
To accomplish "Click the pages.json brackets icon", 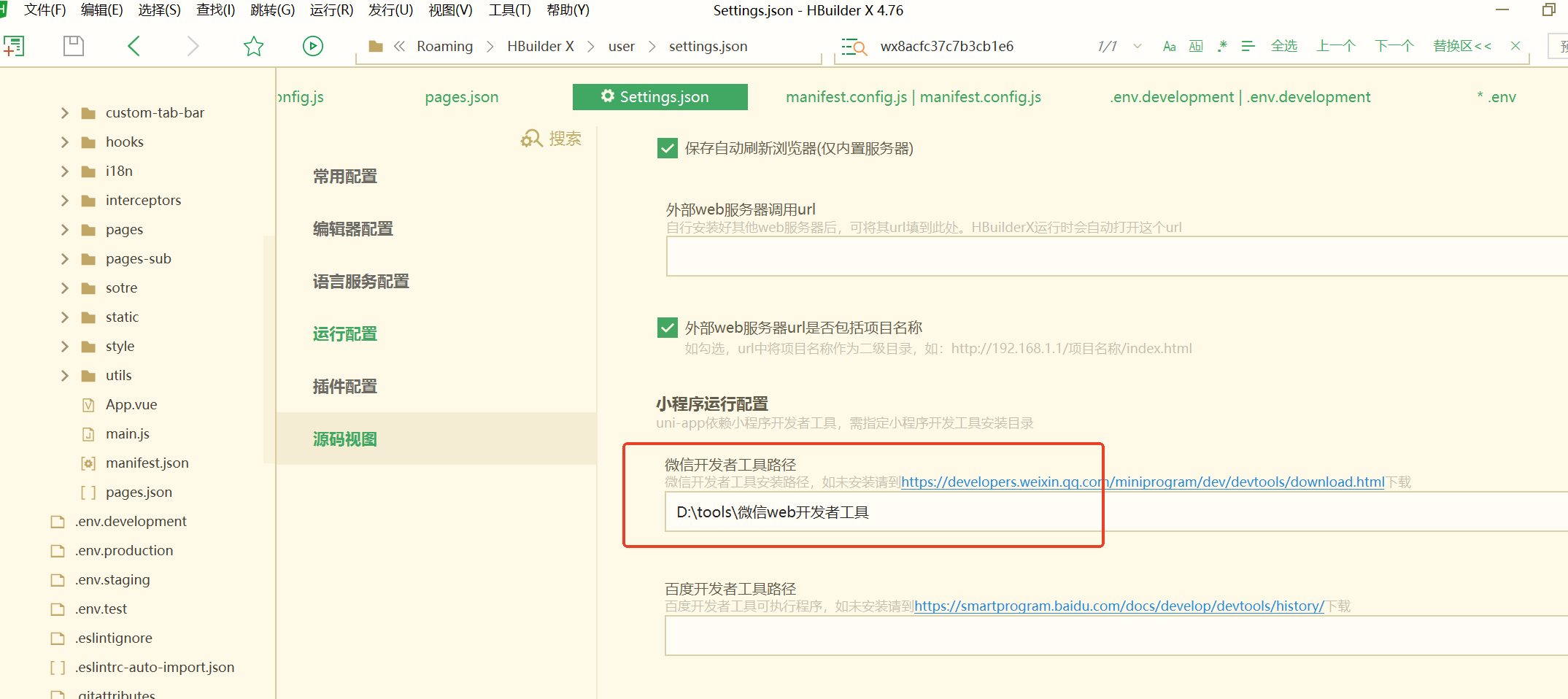I will pyautogui.click(x=88, y=493).
